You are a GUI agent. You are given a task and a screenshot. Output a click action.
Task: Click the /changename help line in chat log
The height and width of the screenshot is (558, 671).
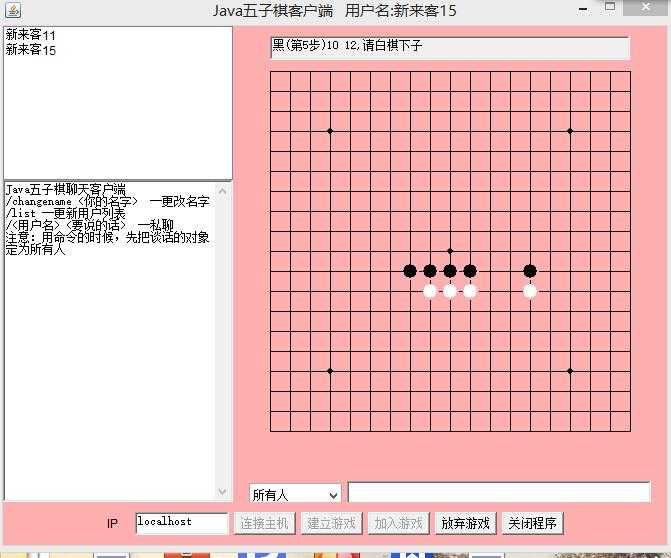pos(107,201)
